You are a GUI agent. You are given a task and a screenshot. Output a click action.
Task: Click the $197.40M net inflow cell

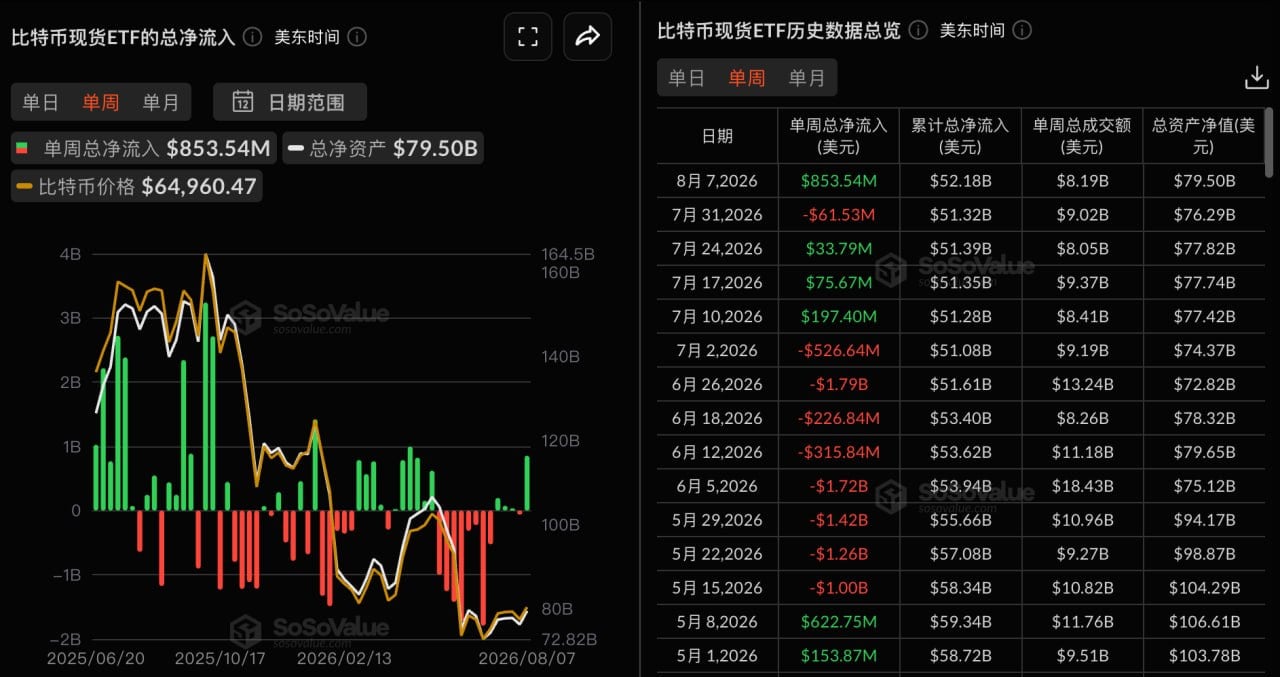pyautogui.click(x=838, y=317)
